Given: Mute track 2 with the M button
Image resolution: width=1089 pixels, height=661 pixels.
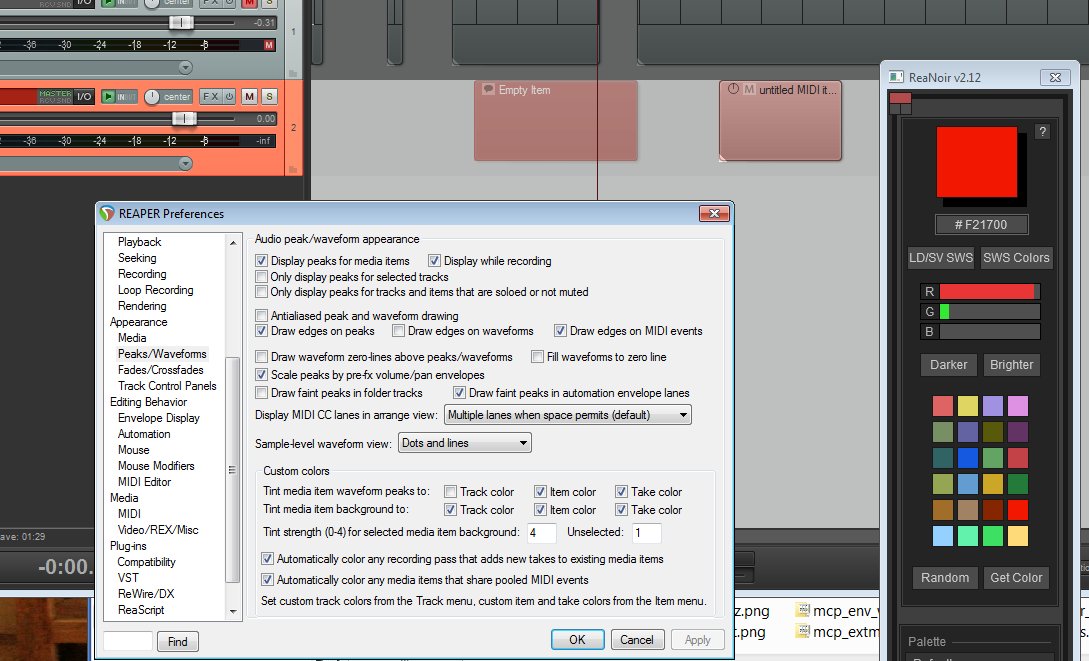Looking at the screenshot, I should coord(249,97).
